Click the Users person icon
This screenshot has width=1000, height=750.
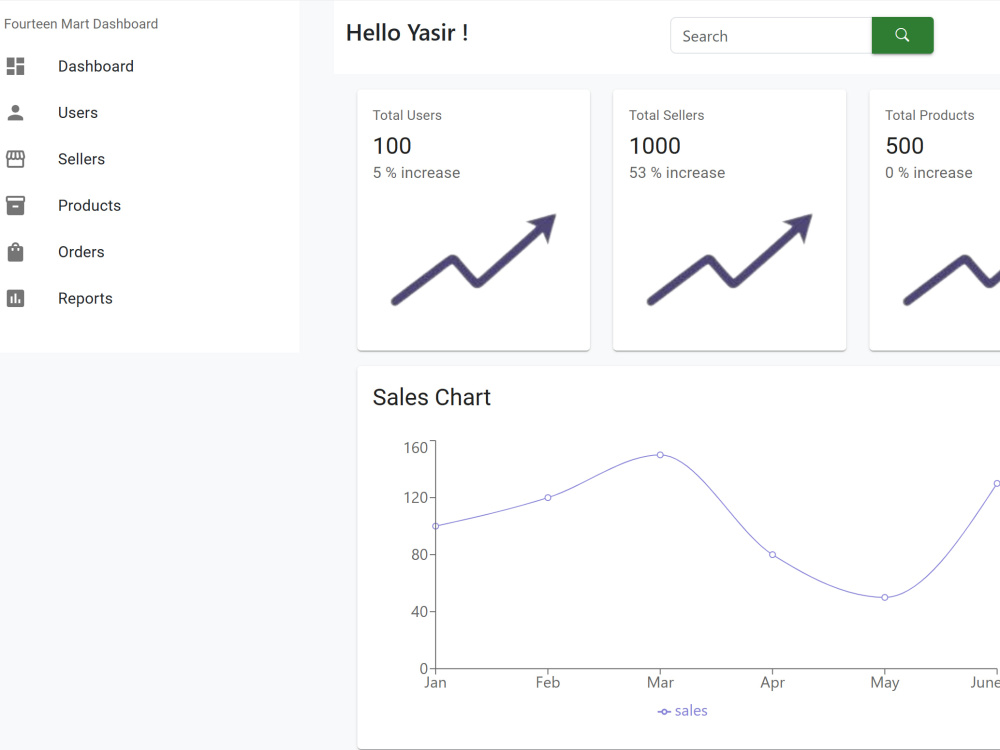[x=15, y=113]
